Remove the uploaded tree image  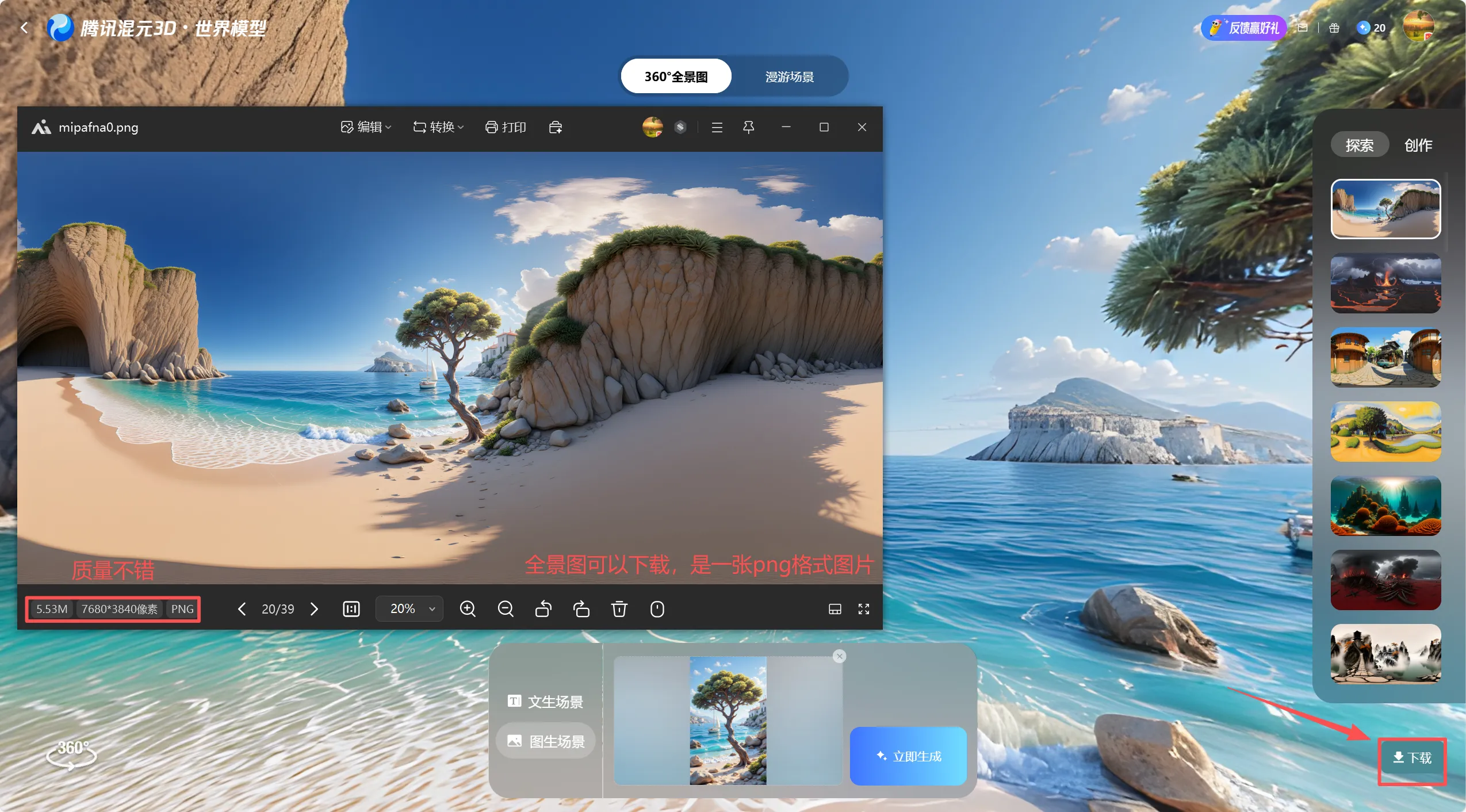click(x=839, y=656)
